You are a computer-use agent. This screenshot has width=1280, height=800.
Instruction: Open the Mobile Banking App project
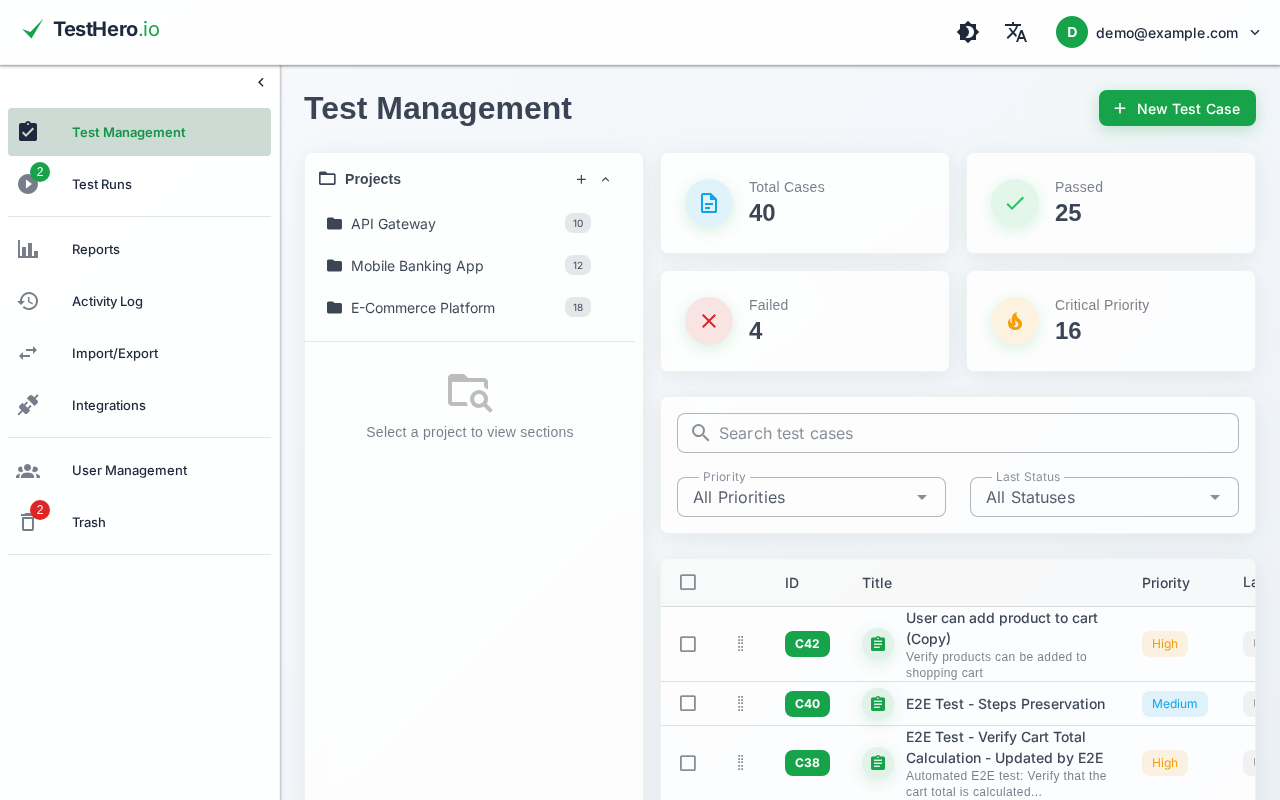coord(459,265)
